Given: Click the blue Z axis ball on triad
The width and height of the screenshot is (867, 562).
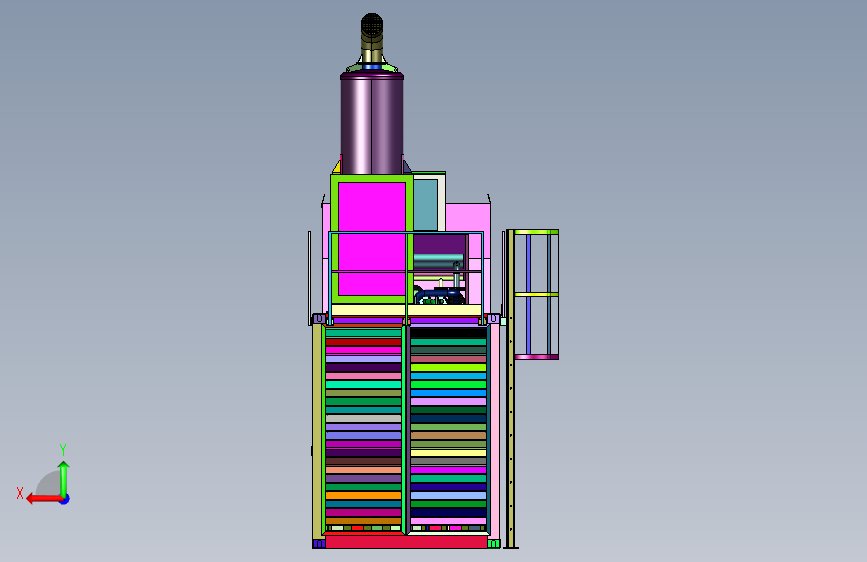Looking at the screenshot, I should (65, 499).
